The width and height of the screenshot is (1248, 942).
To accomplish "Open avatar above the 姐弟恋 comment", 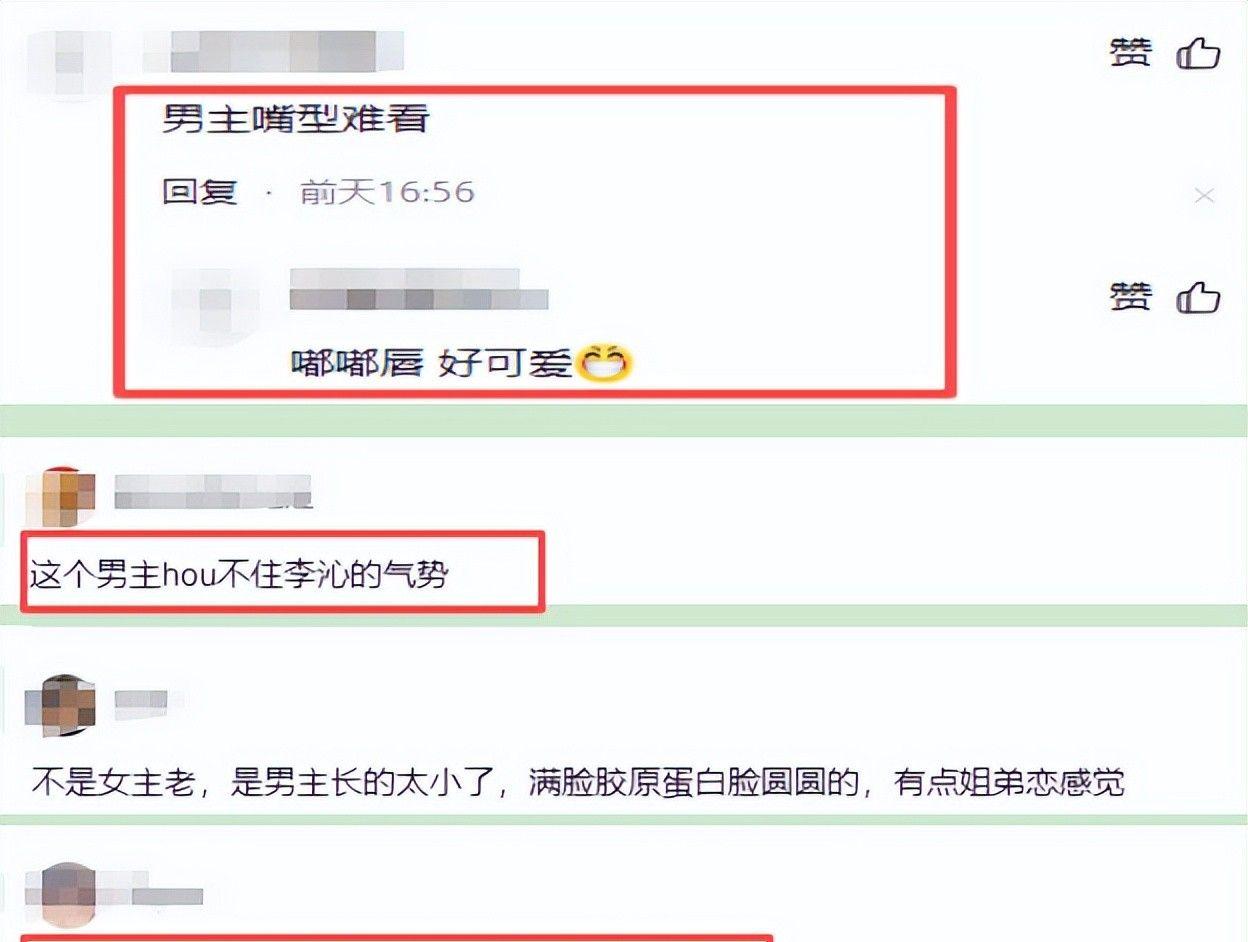I will coord(60,705).
